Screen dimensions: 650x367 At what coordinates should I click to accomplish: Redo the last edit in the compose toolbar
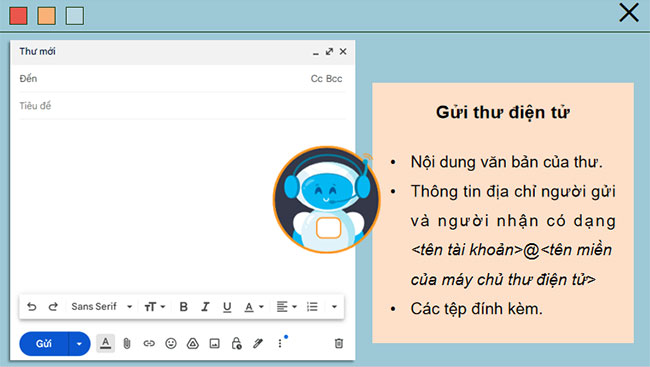coord(53,307)
